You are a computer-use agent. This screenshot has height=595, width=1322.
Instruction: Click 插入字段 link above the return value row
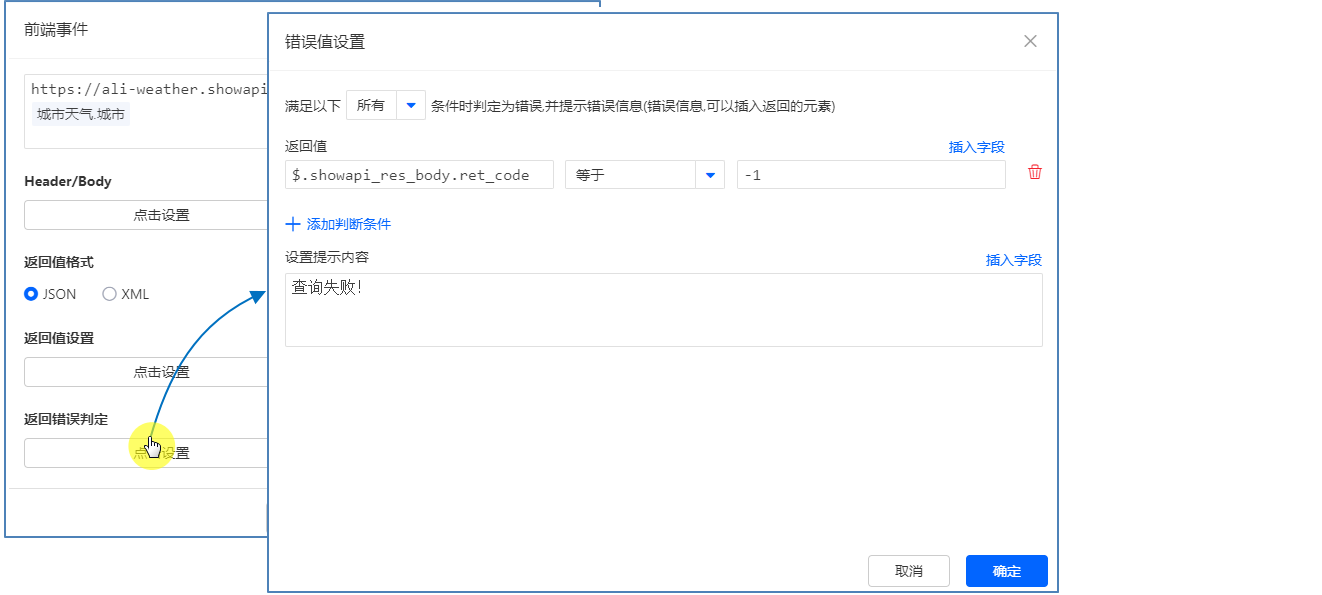pyautogui.click(x=976, y=147)
